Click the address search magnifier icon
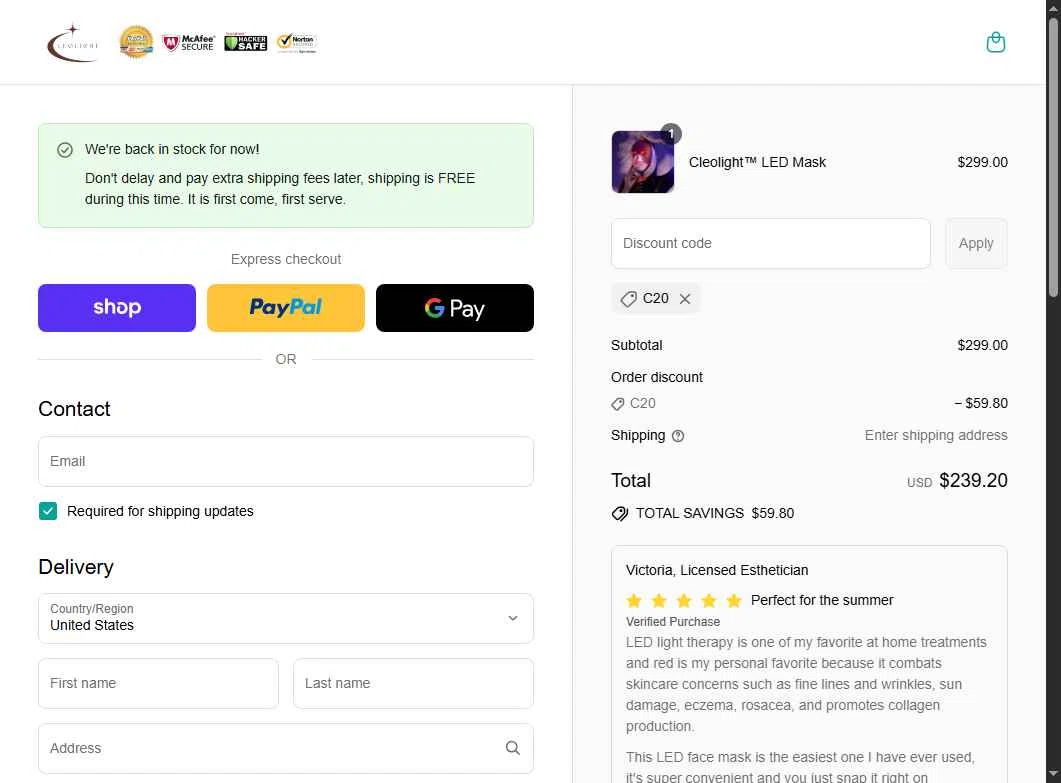This screenshot has width=1061, height=783. click(513, 748)
